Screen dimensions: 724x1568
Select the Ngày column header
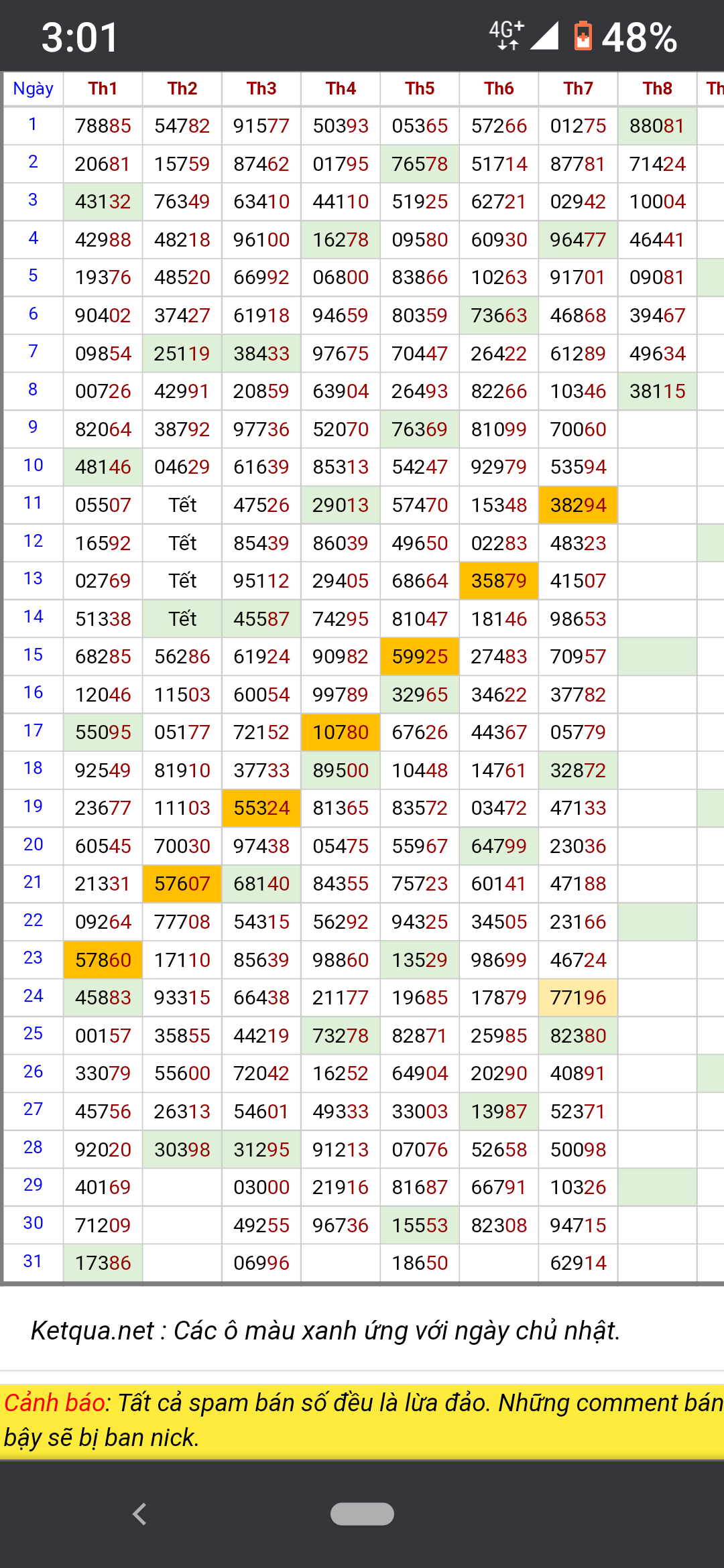34,88
